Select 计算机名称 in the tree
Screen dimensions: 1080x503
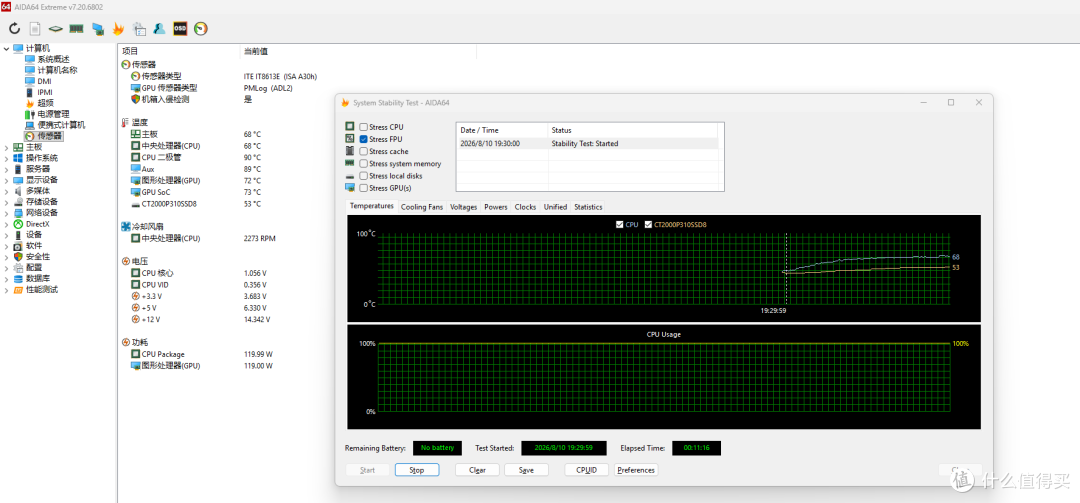pos(57,70)
